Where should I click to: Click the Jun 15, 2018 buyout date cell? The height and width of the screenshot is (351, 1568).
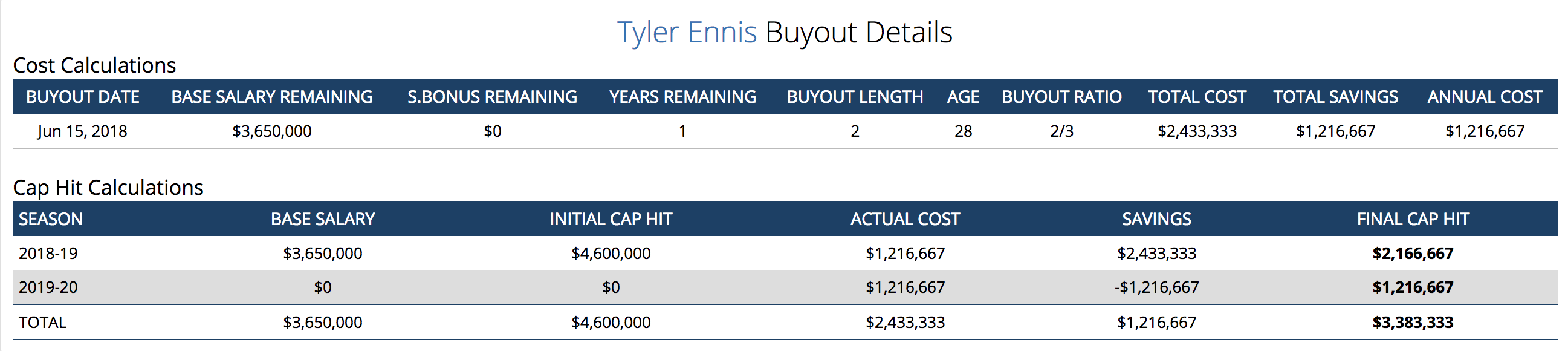[82, 132]
